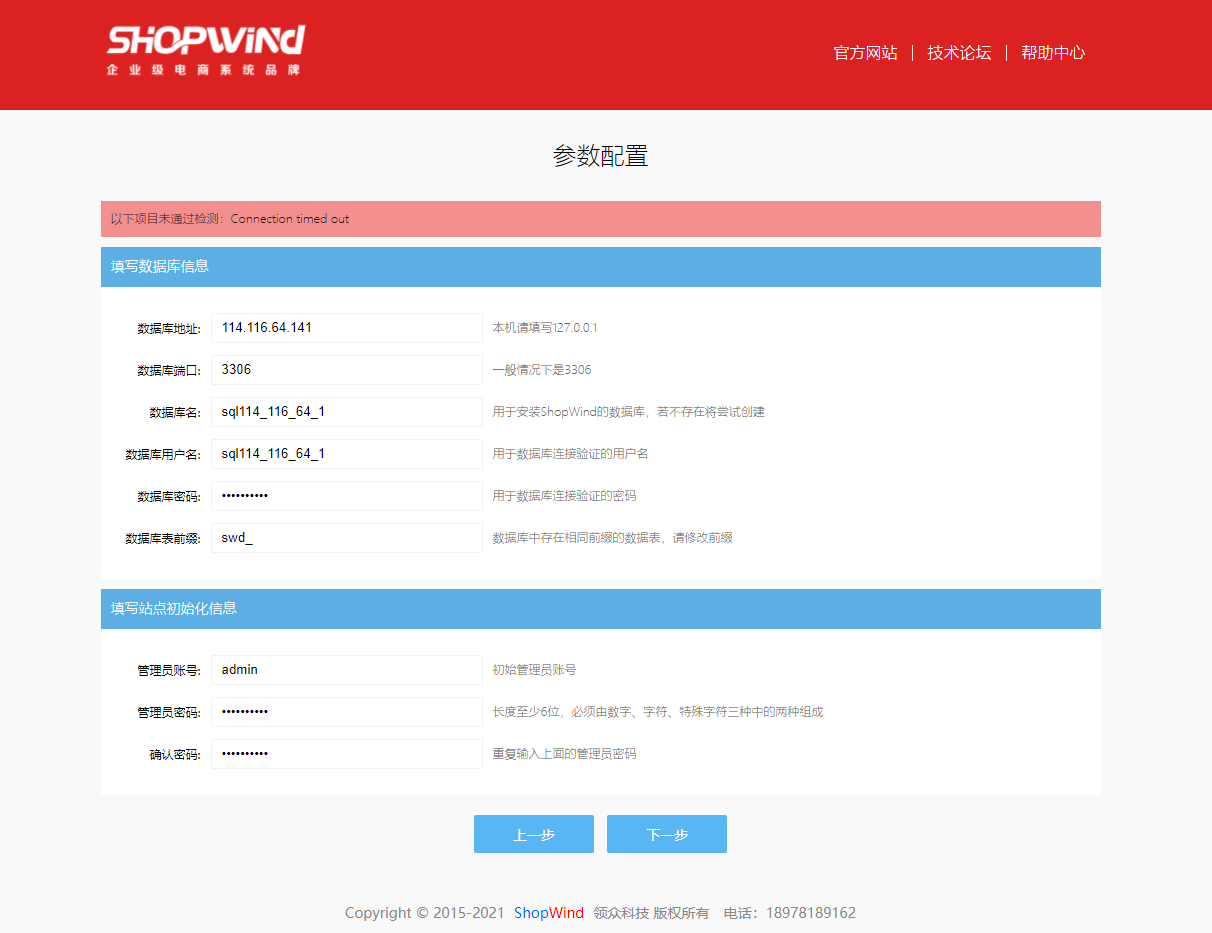Click the 数据库密码: label
This screenshot has width=1212, height=933.
tap(169, 497)
